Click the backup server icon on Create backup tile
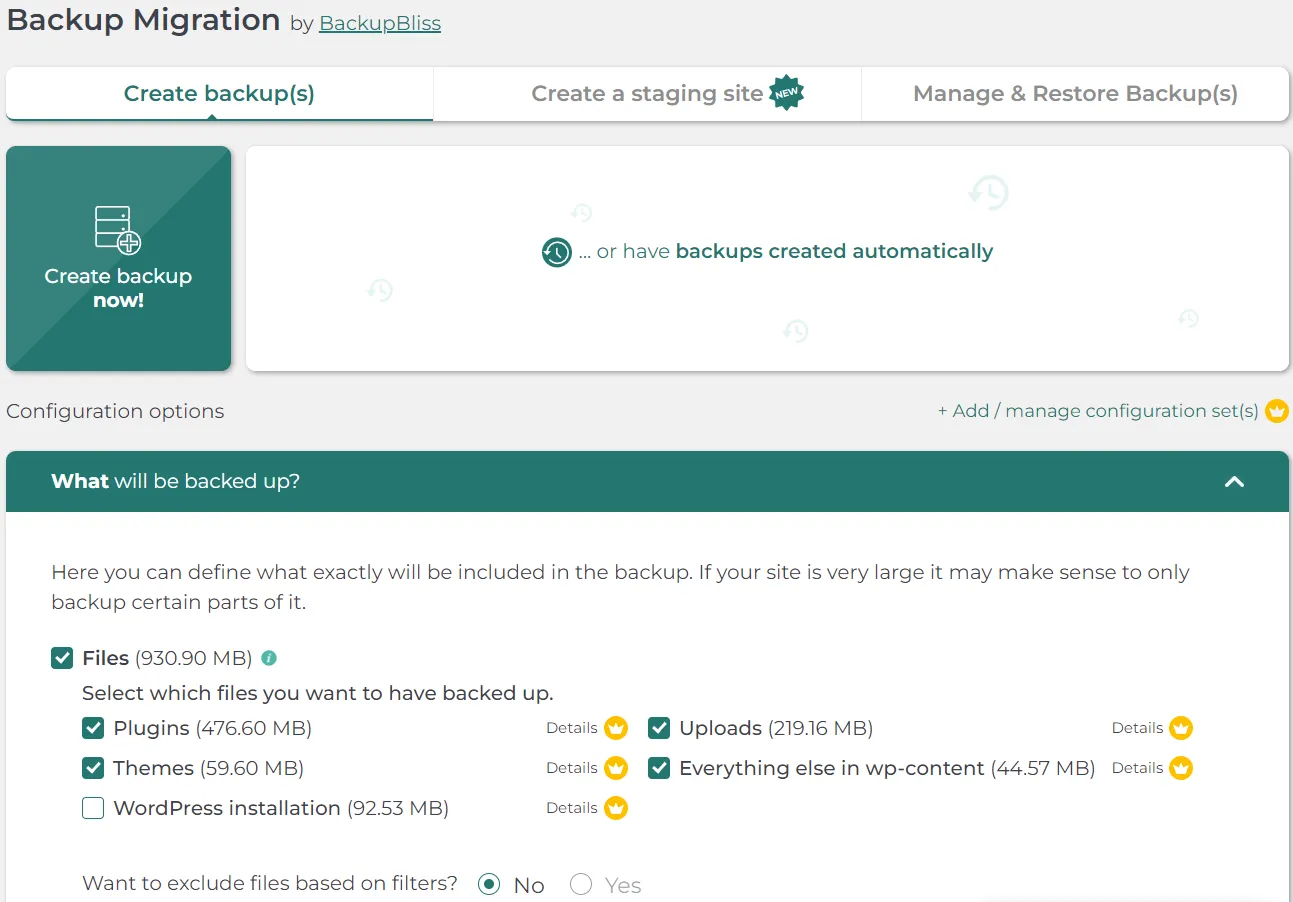The image size is (1293, 902). point(118,228)
